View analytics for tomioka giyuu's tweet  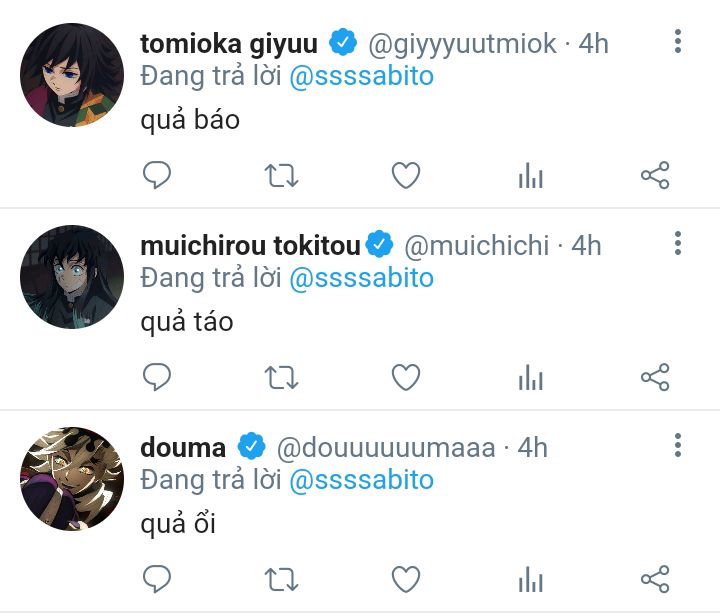(x=530, y=177)
